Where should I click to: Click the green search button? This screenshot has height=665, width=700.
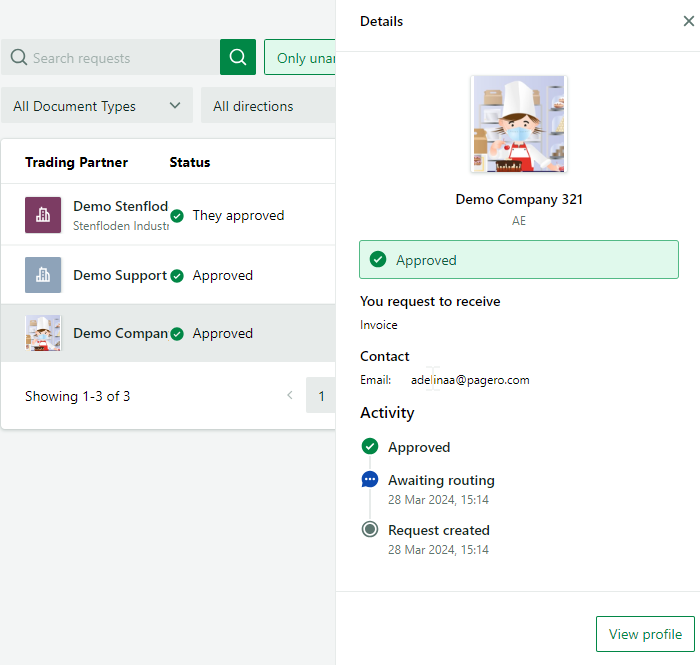coord(238,57)
